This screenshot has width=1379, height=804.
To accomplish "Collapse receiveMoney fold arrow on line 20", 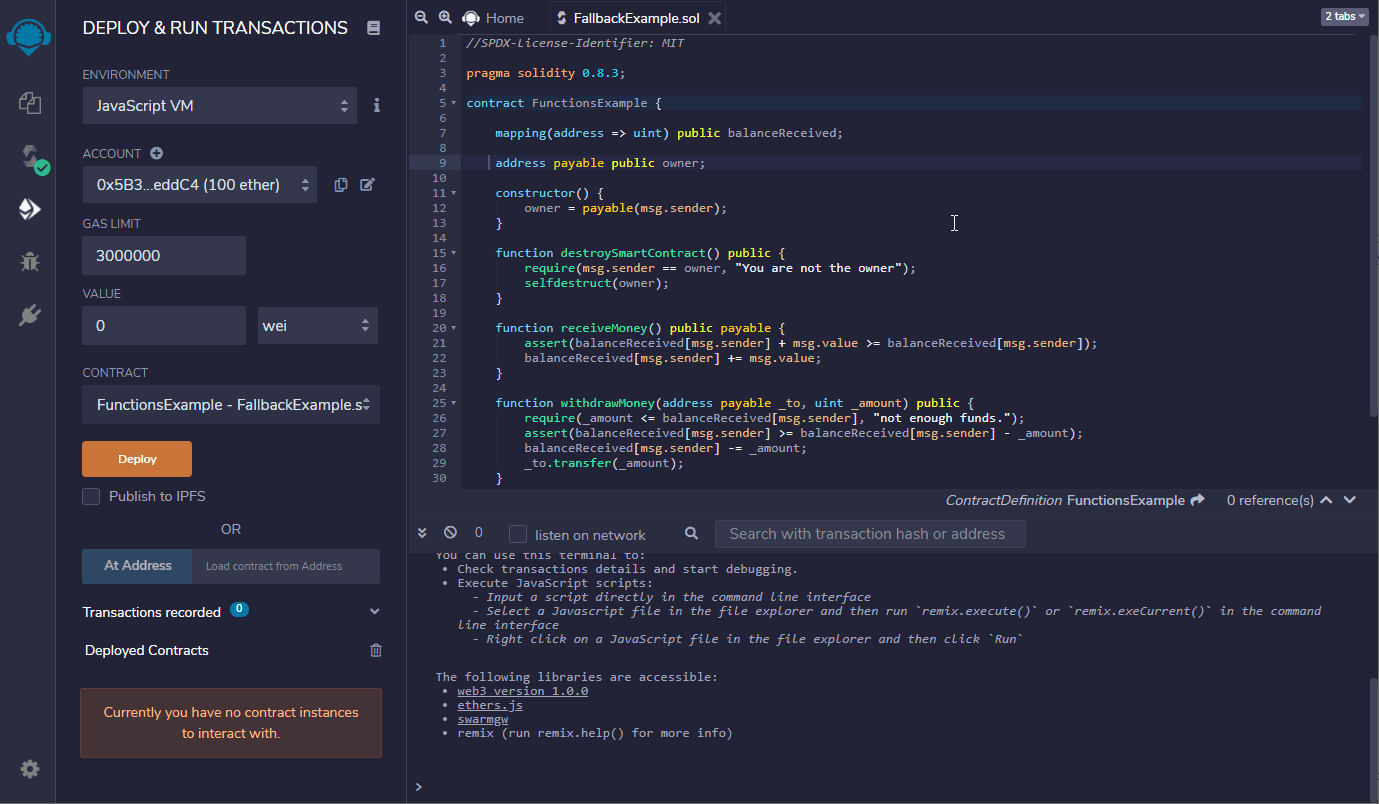I will [454, 328].
